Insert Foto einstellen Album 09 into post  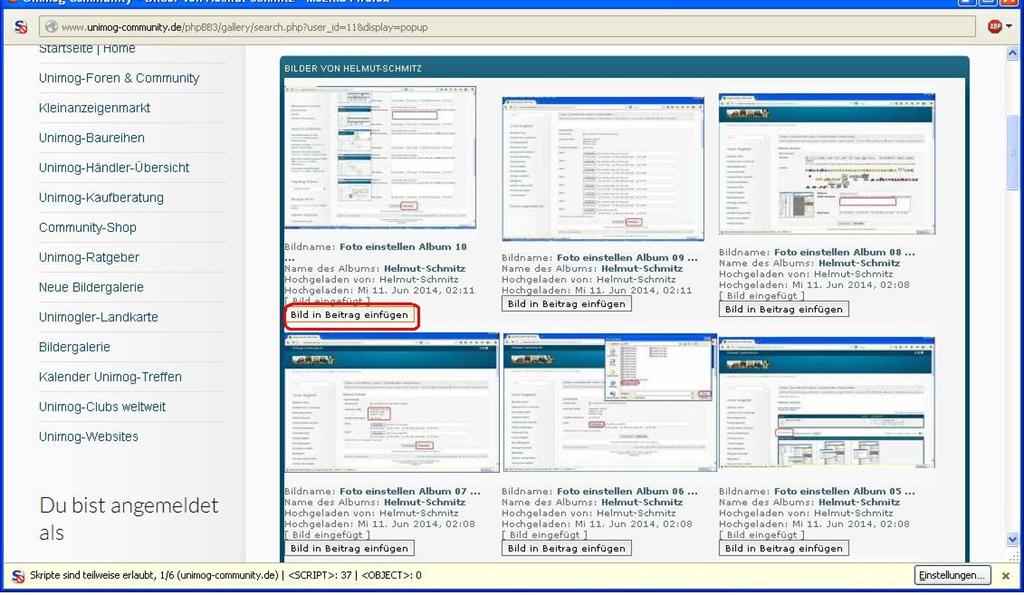pyautogui.click(x=566, y=304)
